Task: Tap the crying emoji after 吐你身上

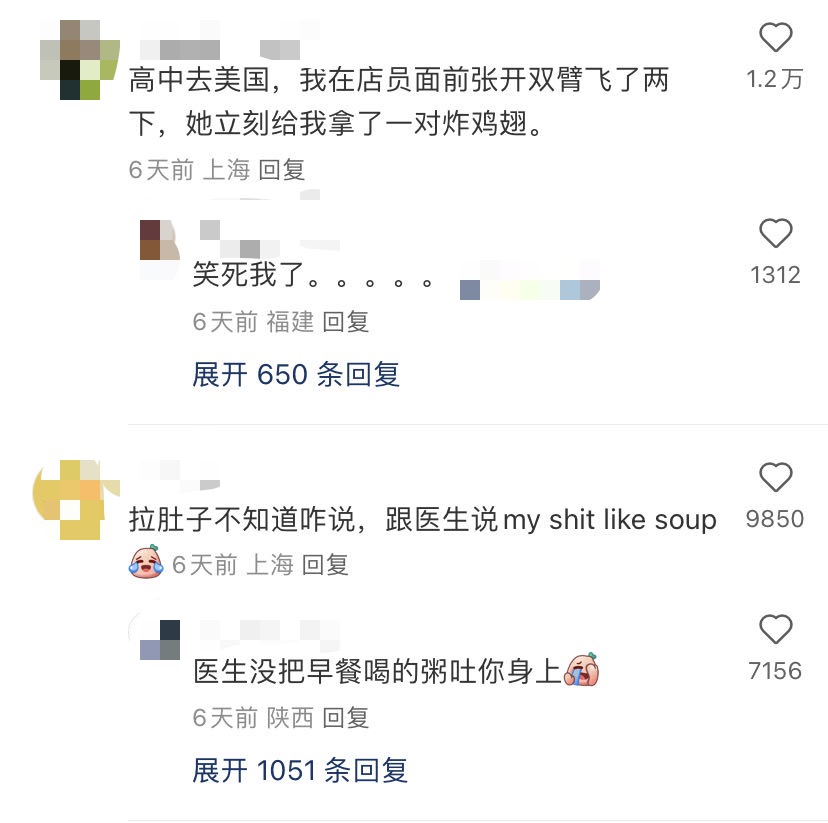Action: click(x=581, y=670)
